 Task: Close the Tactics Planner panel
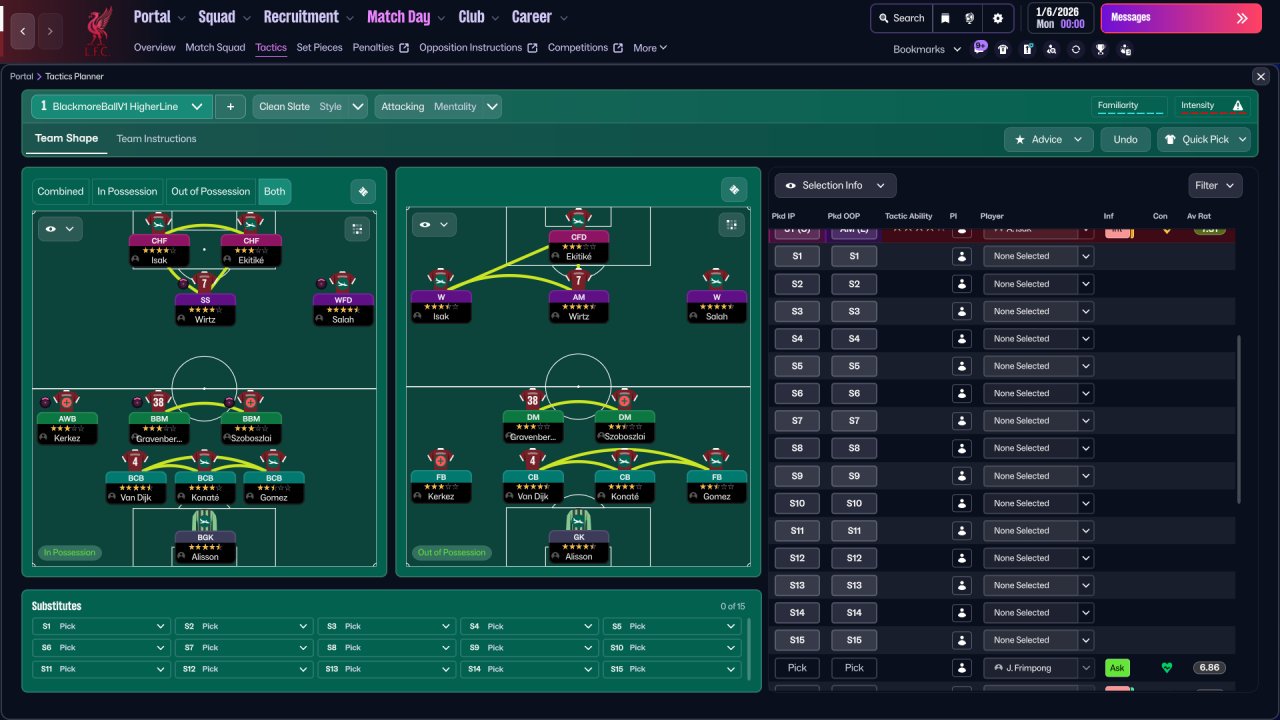click(x=1260, y=77)
